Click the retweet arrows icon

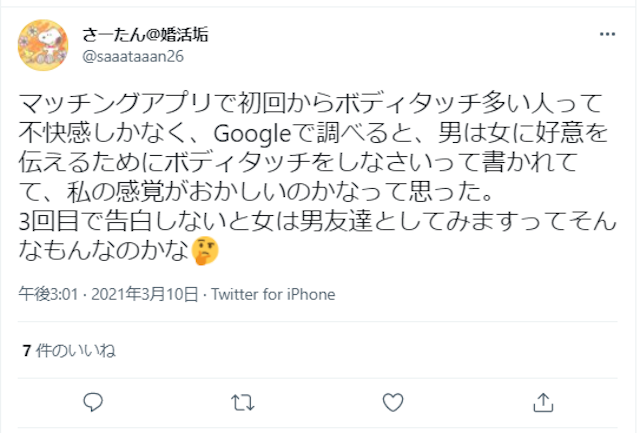(x=242, y=402)
